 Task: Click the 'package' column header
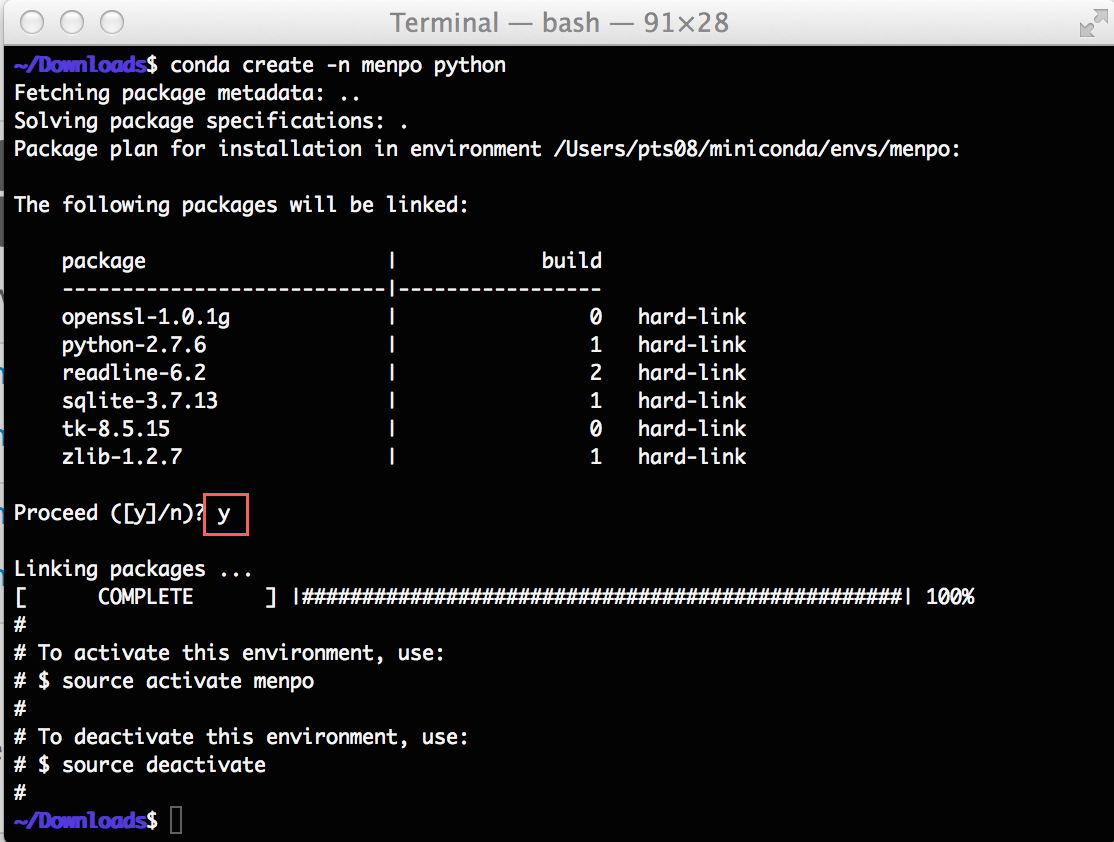pyautogui.click(x=104, y=261)
